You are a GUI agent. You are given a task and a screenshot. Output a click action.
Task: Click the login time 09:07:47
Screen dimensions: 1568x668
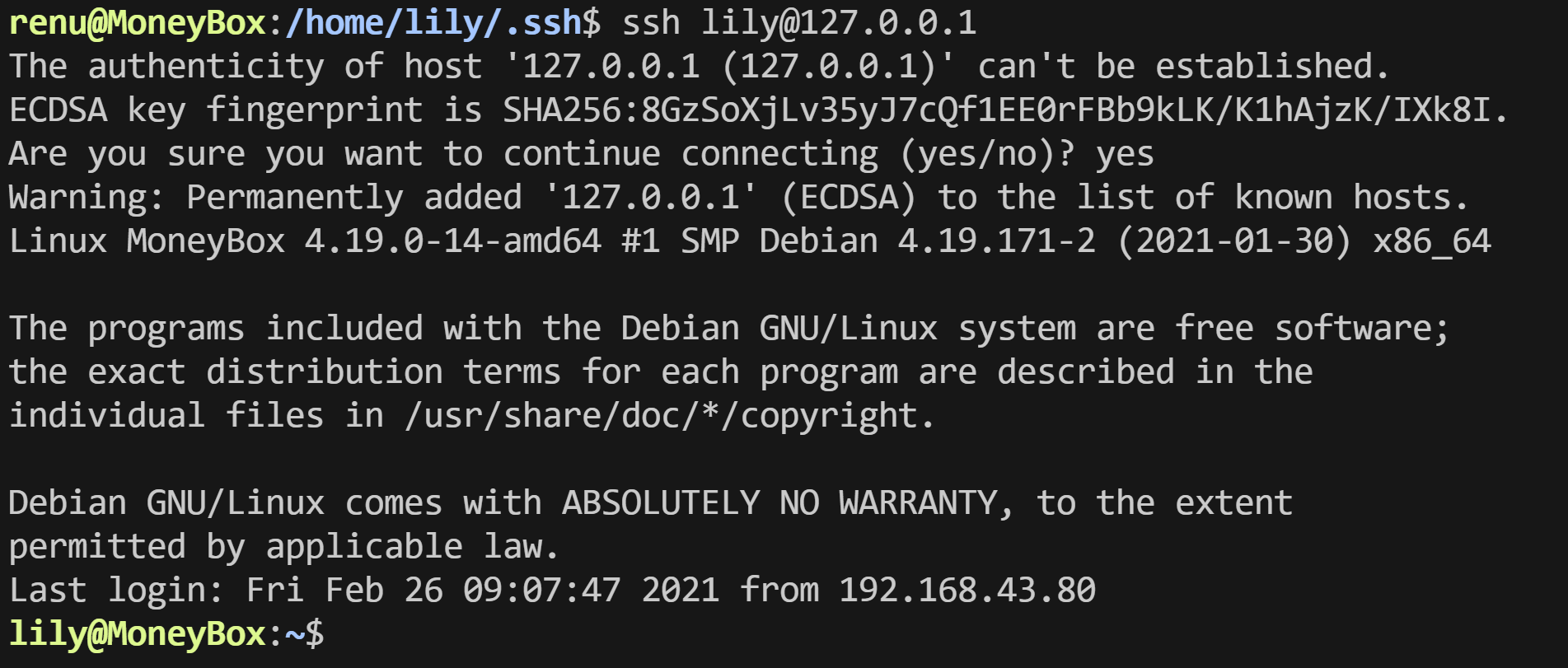coord(541,591)
